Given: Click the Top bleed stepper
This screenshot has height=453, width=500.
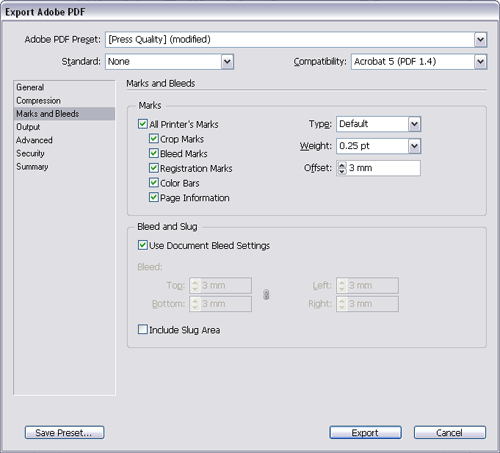Looking at the screenshot, I should pos(195,286).
